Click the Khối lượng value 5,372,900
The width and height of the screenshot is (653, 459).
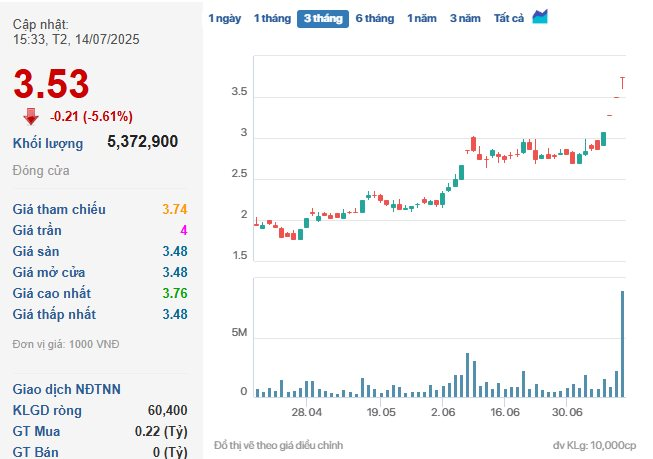click(142, 142)
